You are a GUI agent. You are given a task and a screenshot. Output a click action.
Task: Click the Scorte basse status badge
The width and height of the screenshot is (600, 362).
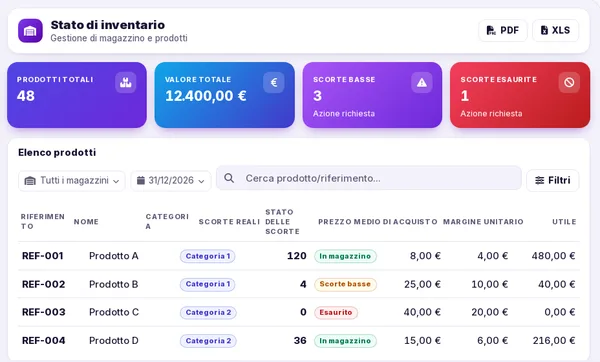(x=345, y=284)
